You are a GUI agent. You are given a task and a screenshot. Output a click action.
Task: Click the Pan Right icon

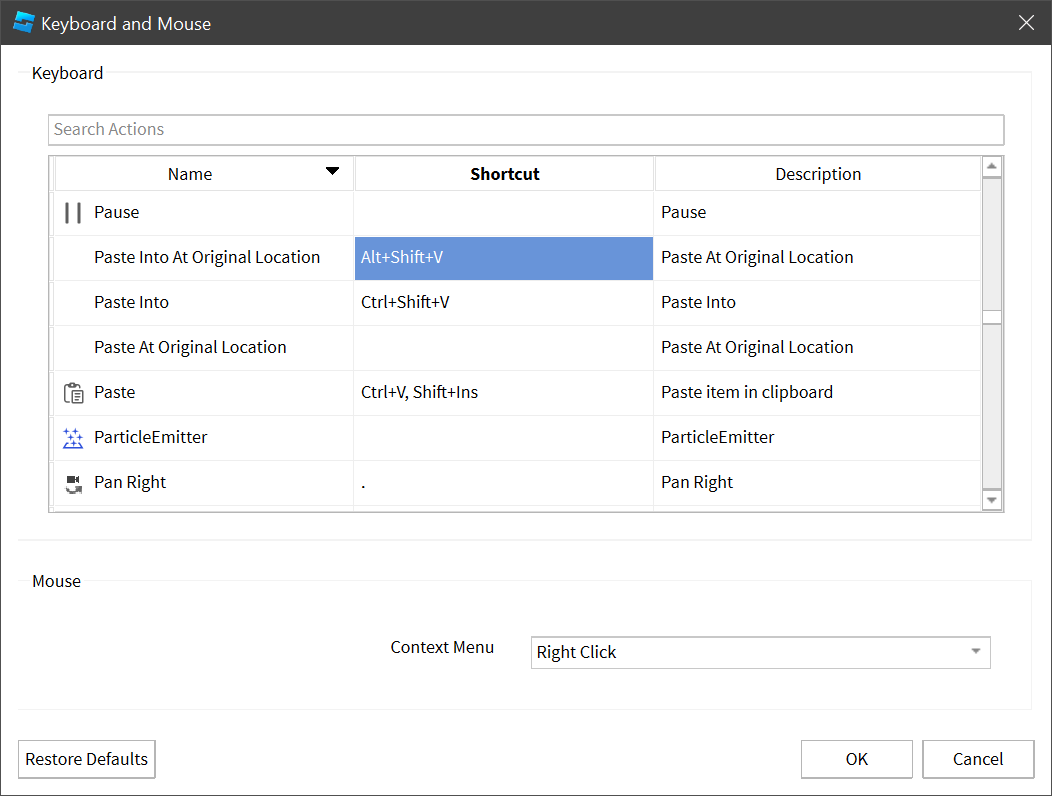pos(74,482)
